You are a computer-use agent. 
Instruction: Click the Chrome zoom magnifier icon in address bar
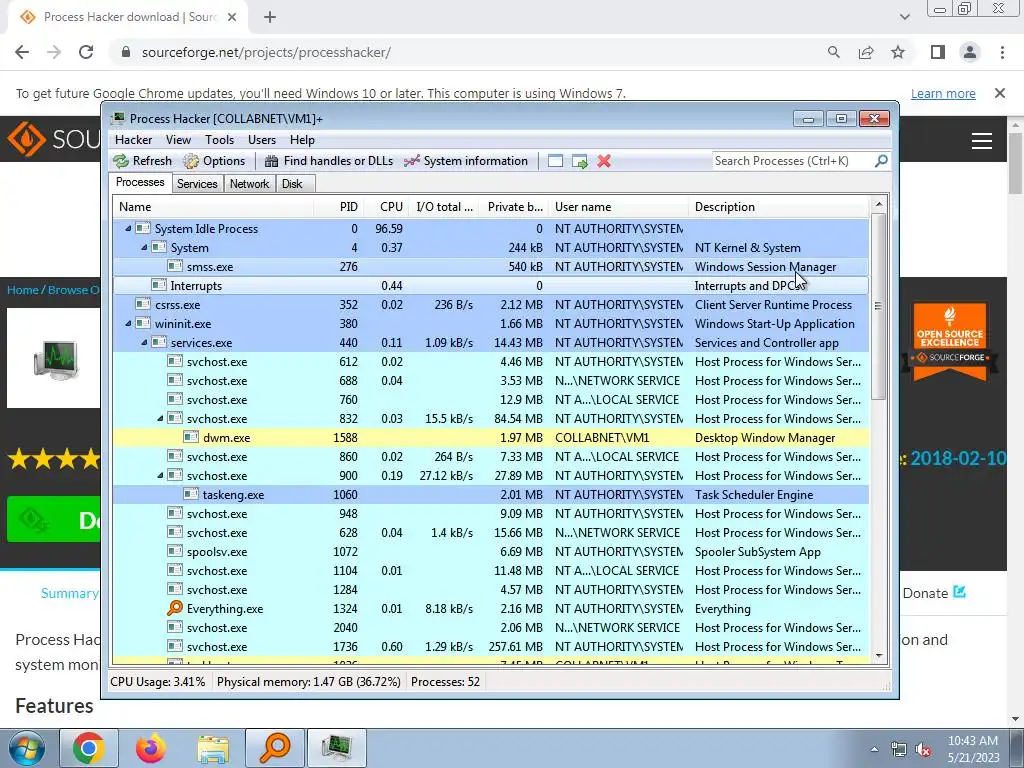(834, 52)
